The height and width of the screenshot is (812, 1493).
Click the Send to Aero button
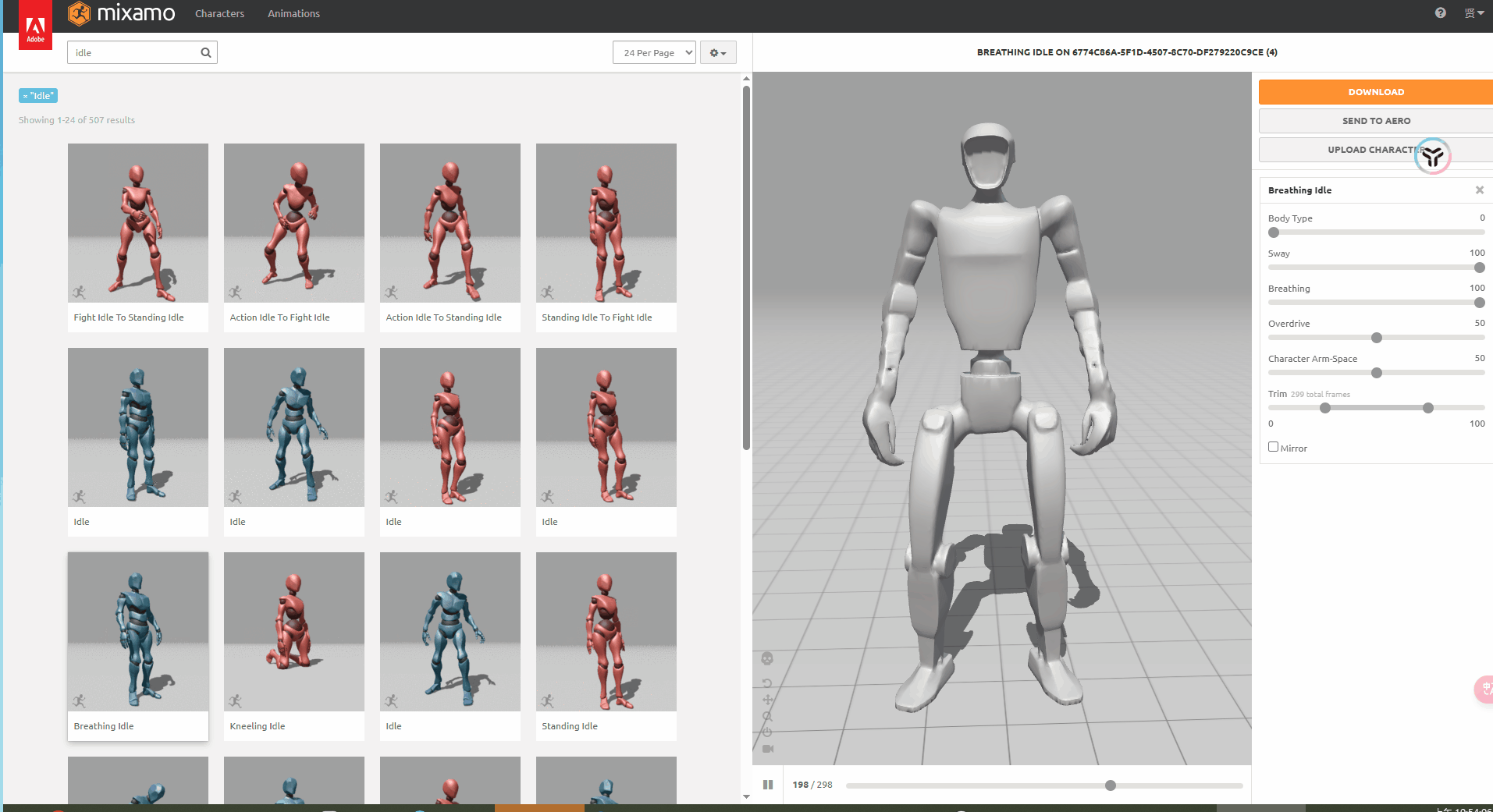point(1375,121)
